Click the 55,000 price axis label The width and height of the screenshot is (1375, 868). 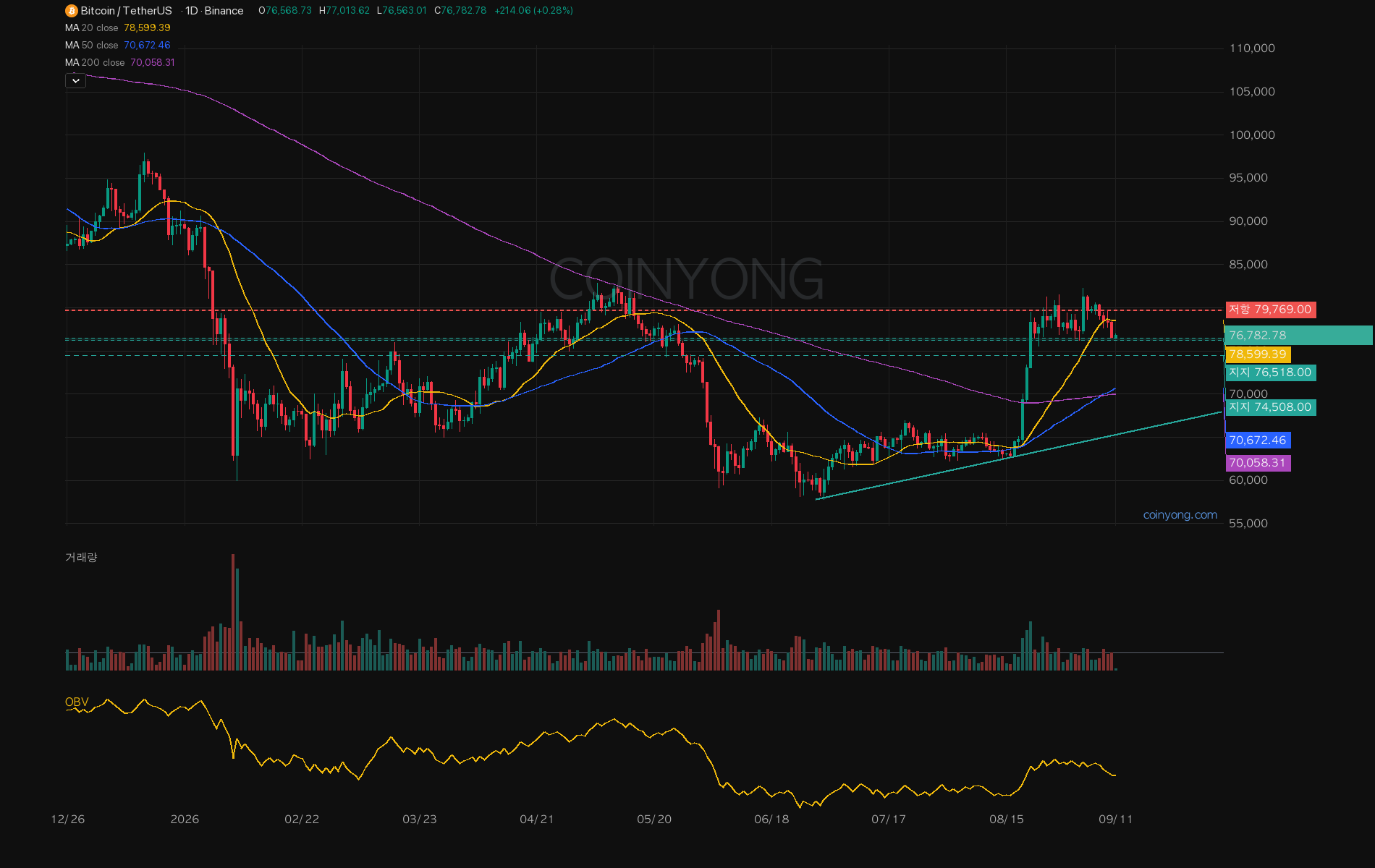tap(1248, 524)
